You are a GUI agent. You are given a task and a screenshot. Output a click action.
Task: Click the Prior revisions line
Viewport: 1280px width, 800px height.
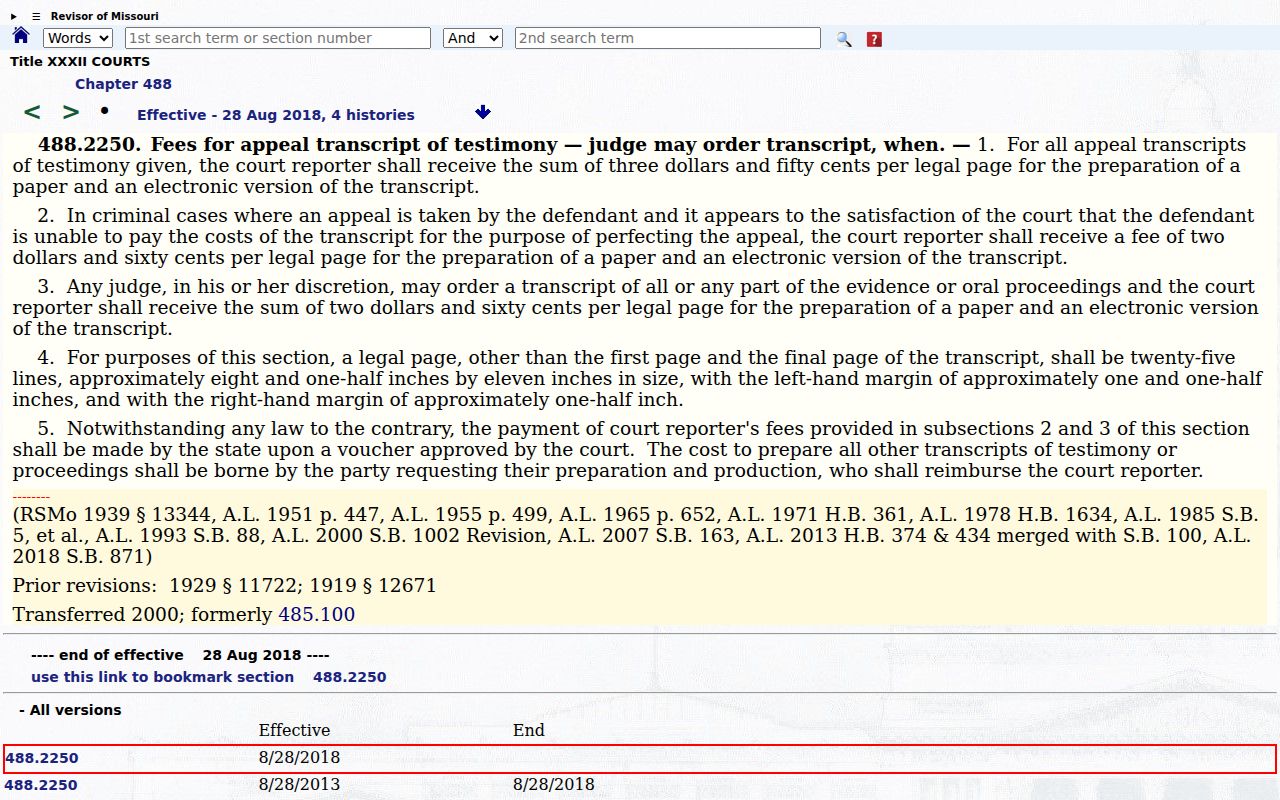(x=224, y=585)
